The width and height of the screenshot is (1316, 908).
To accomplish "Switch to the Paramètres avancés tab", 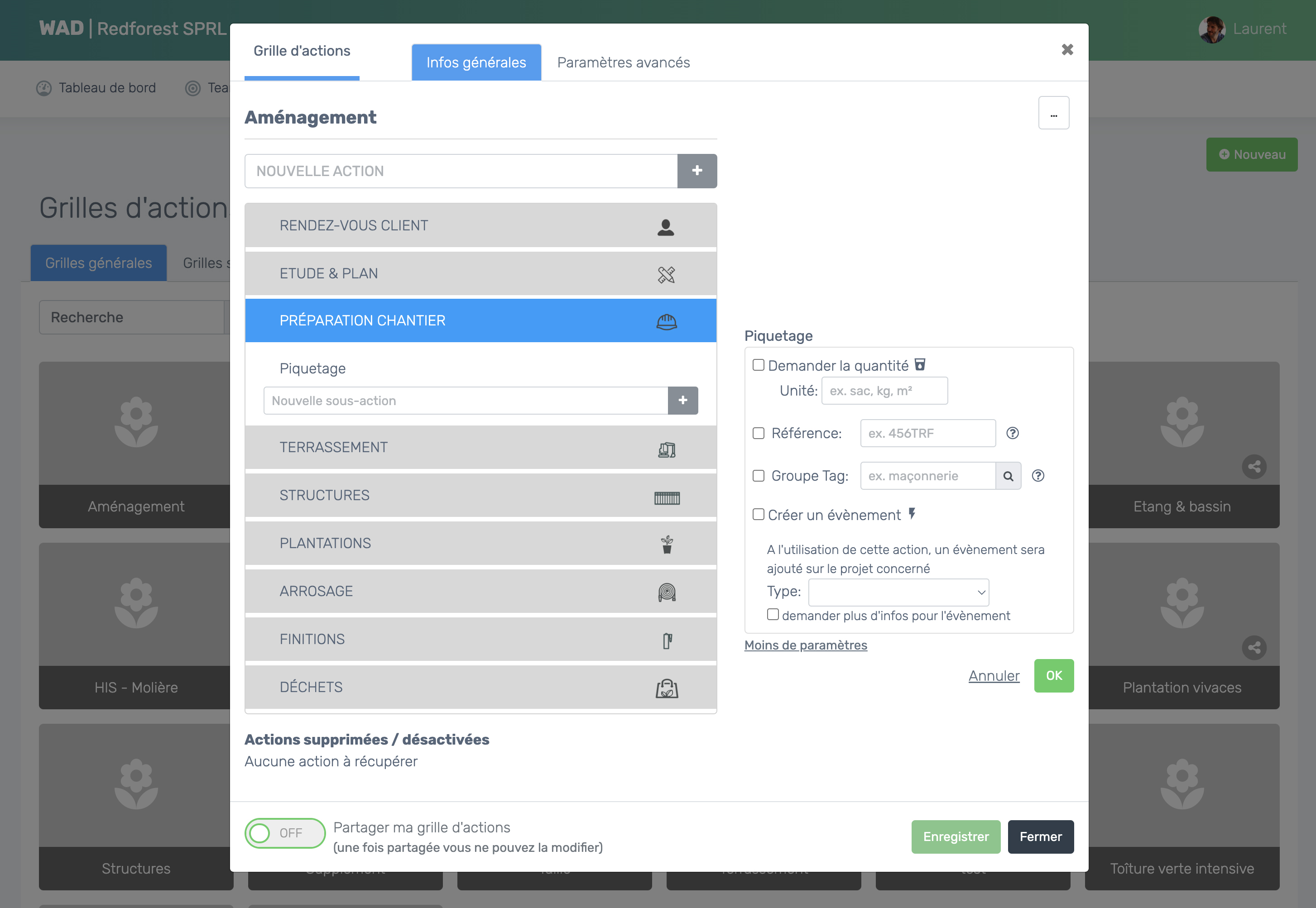I will (623, 62).
